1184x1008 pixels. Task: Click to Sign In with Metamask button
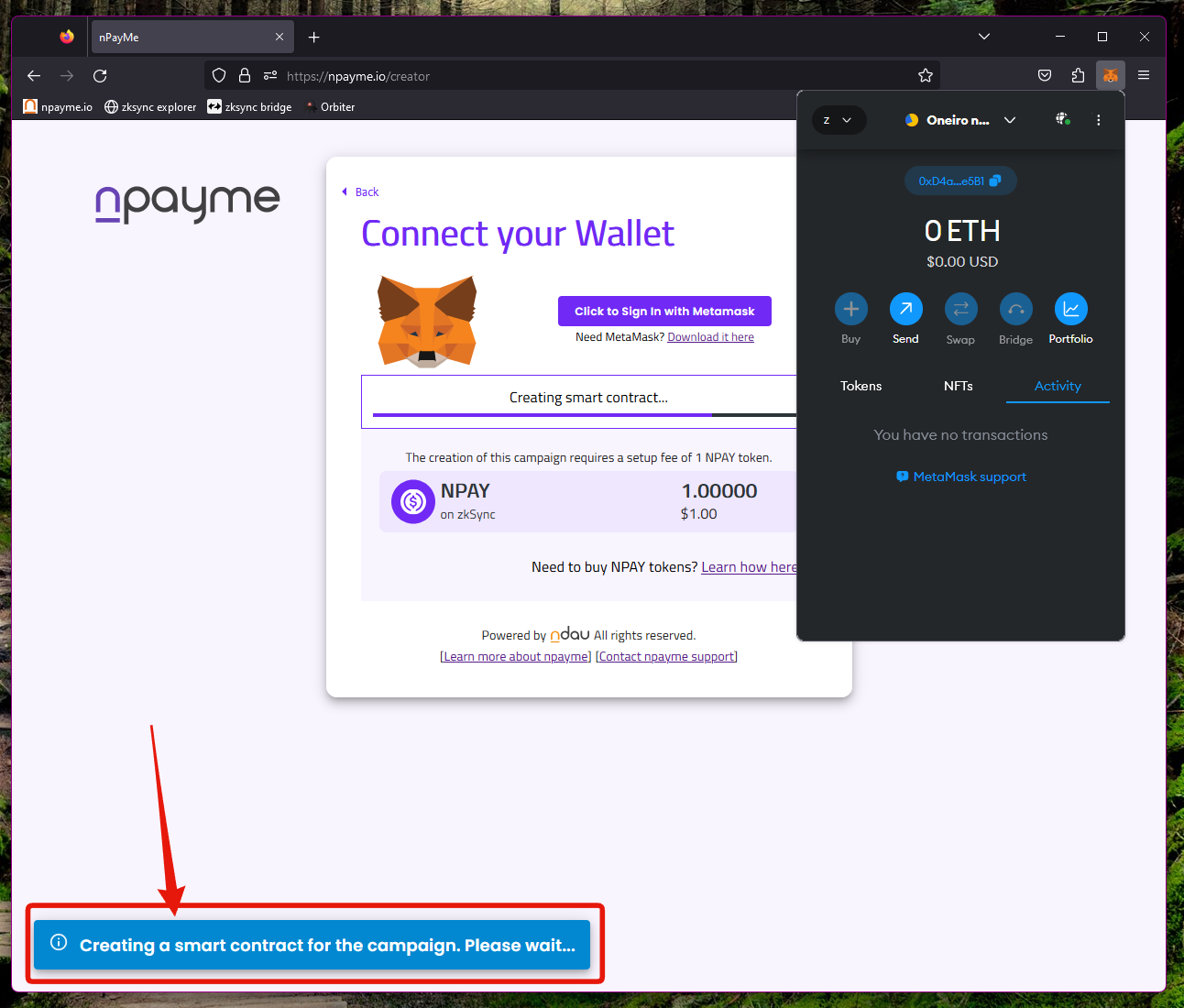coord(664,311)
